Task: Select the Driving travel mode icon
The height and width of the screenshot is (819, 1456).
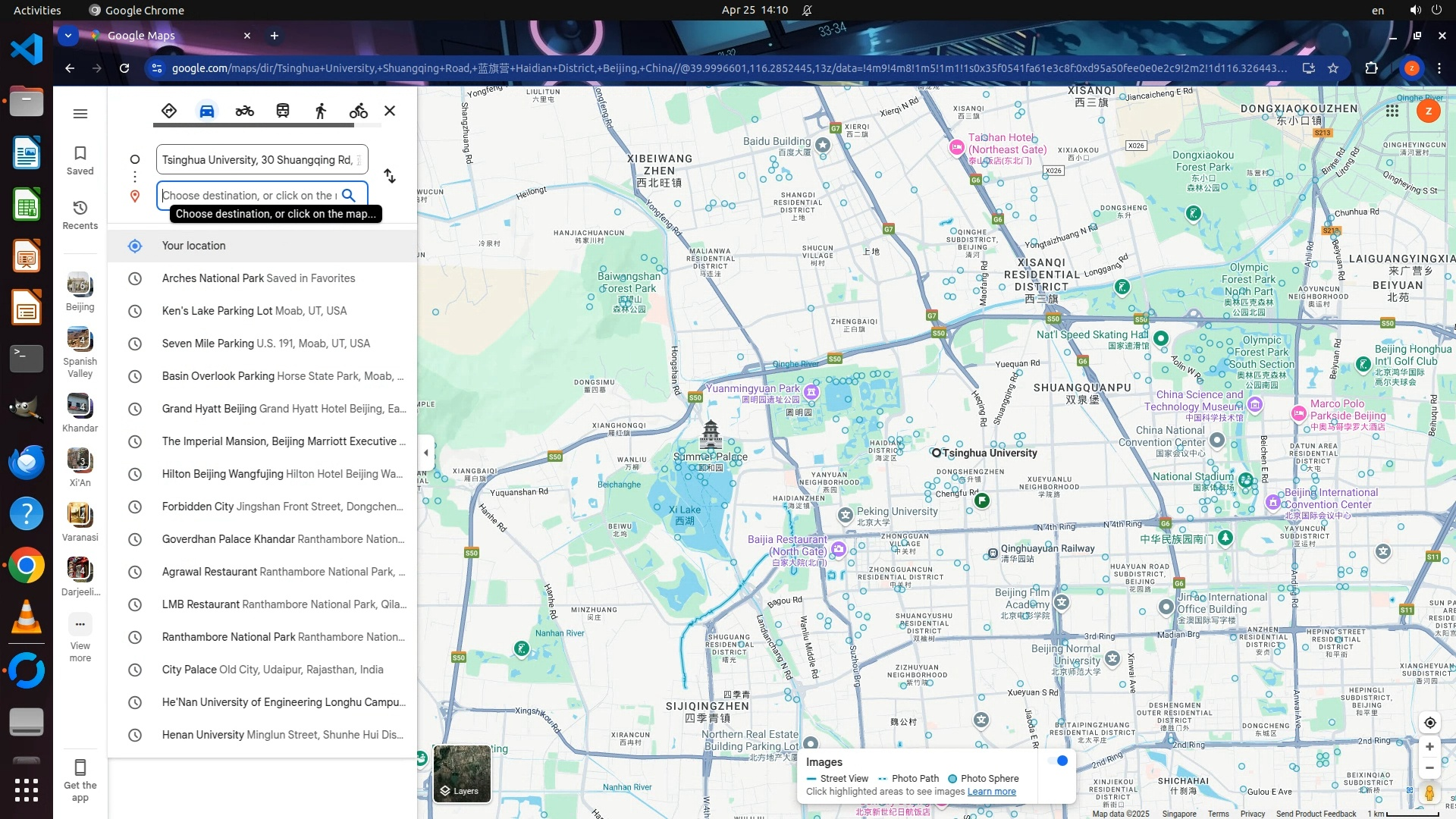Action: pos(206,111)
